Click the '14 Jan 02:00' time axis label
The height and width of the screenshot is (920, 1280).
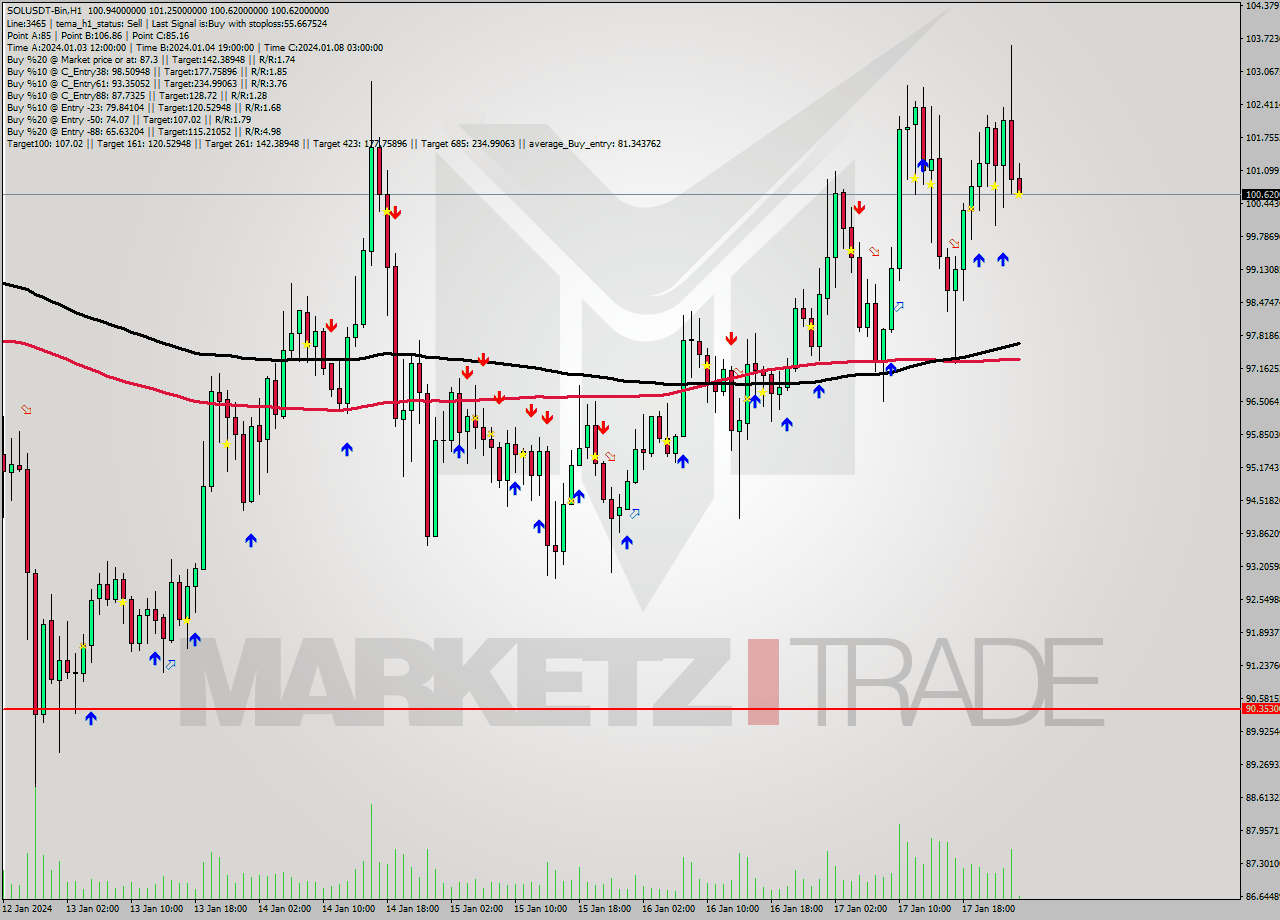click(283, 908)
